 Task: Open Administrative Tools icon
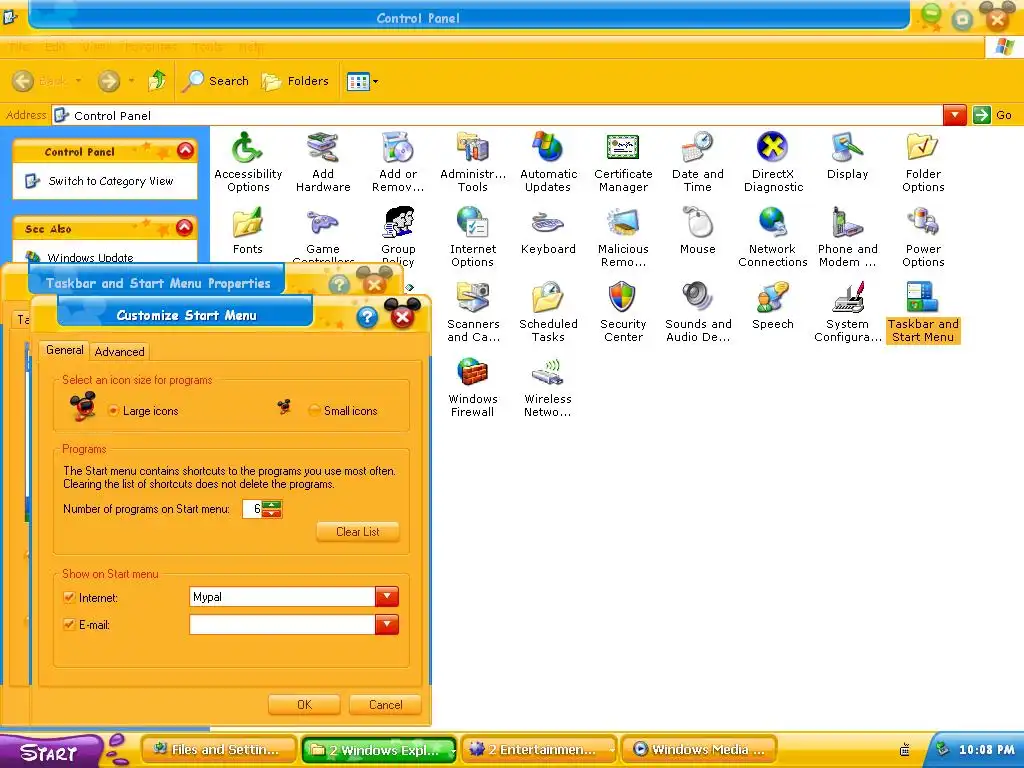pyautogui.click(x=473, y=161)
